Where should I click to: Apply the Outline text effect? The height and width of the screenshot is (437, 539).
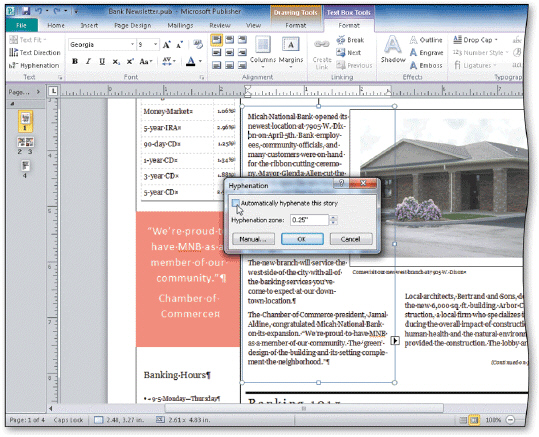tap(426, 40)
